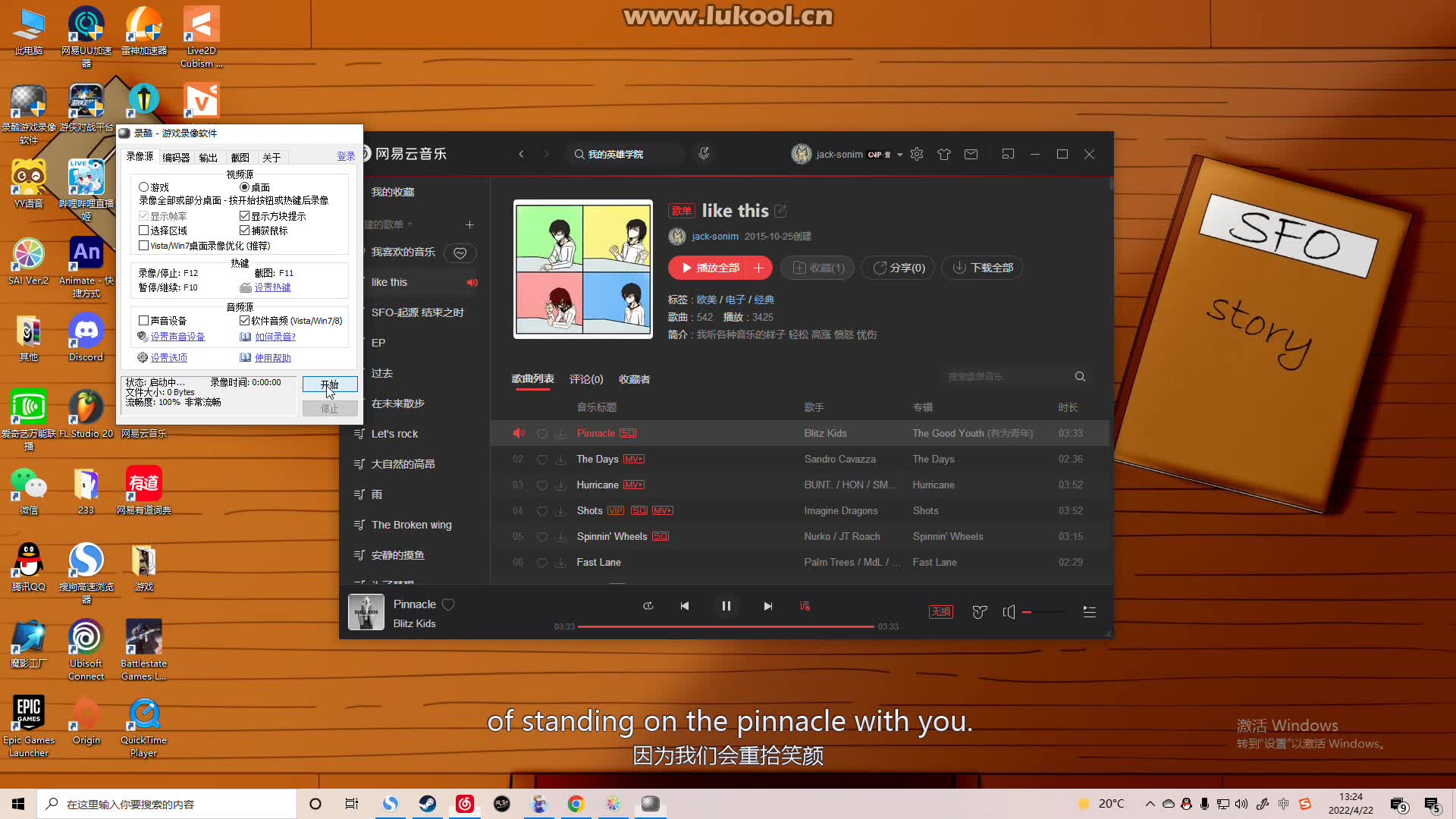Adjust the volume slider

(x=1043, y=612)
